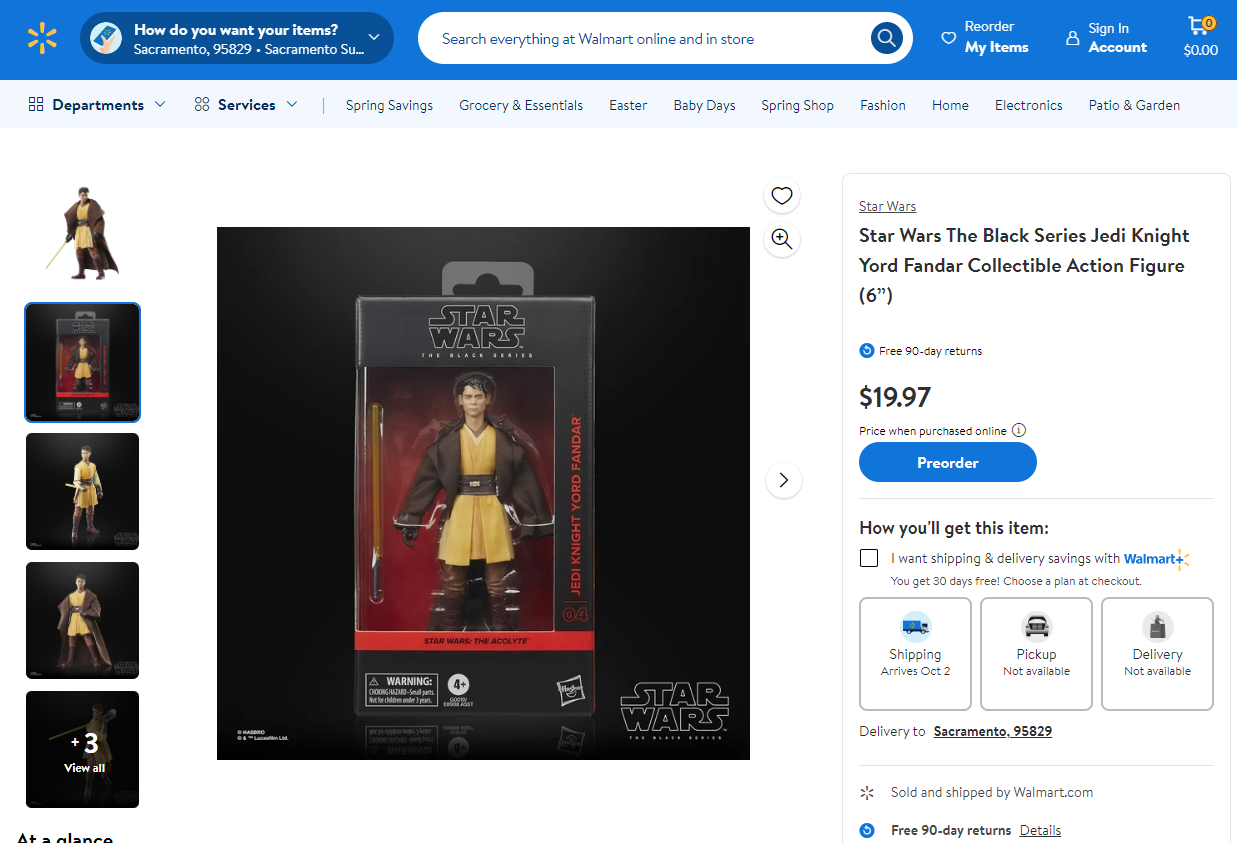Open Grocery & Essentials nav item
This screenshot has height=843, width=1237.
(521, 105)
